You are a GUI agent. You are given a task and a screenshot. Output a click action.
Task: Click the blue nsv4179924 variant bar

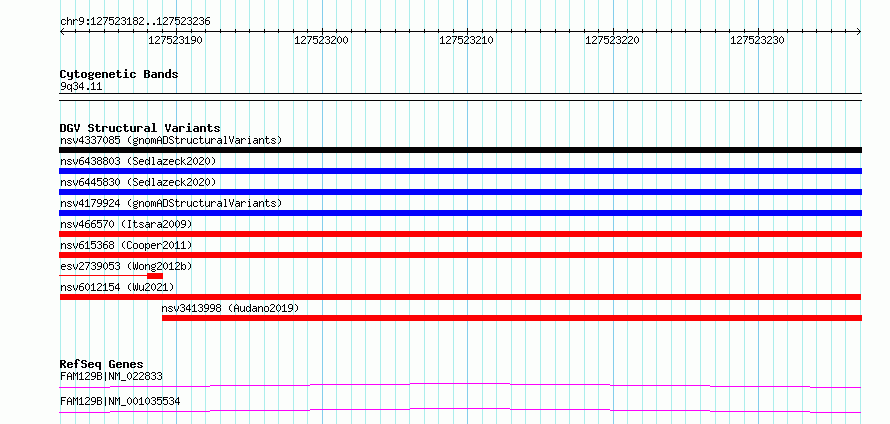(x=460, y=213)
